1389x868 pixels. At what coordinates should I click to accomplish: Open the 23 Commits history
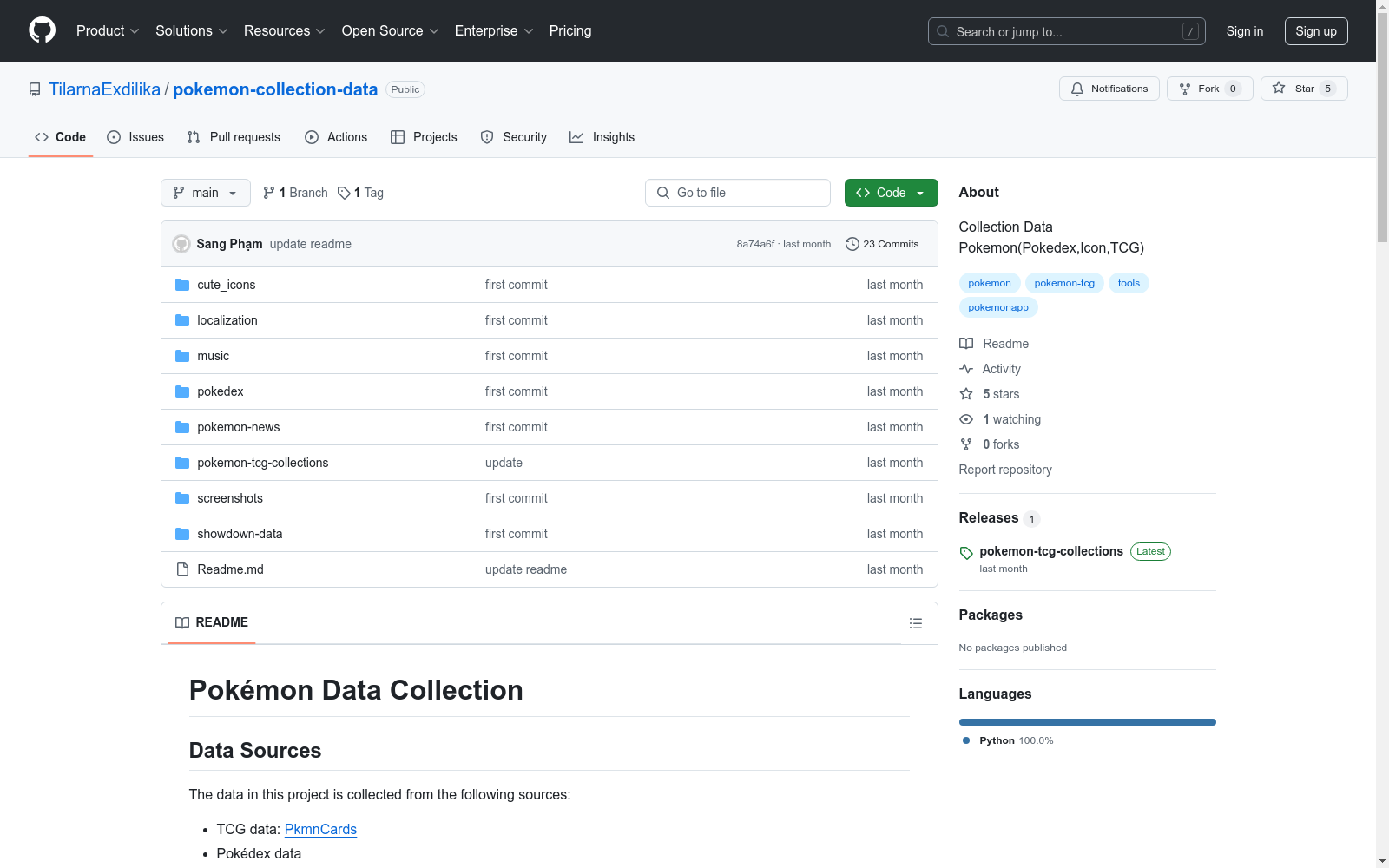882,244
